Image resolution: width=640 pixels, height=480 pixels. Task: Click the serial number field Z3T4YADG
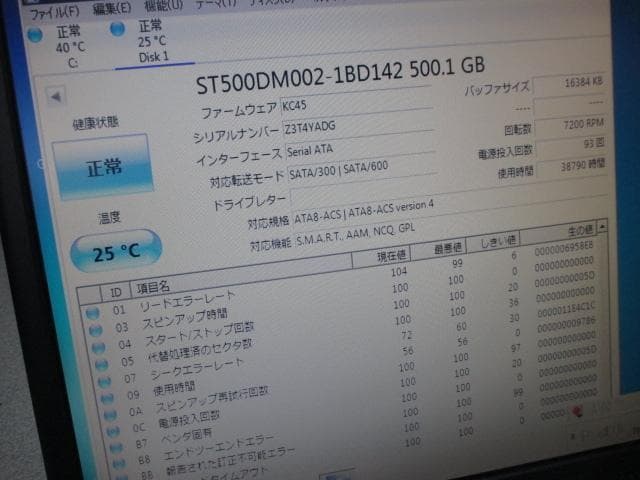pos(358,124)
